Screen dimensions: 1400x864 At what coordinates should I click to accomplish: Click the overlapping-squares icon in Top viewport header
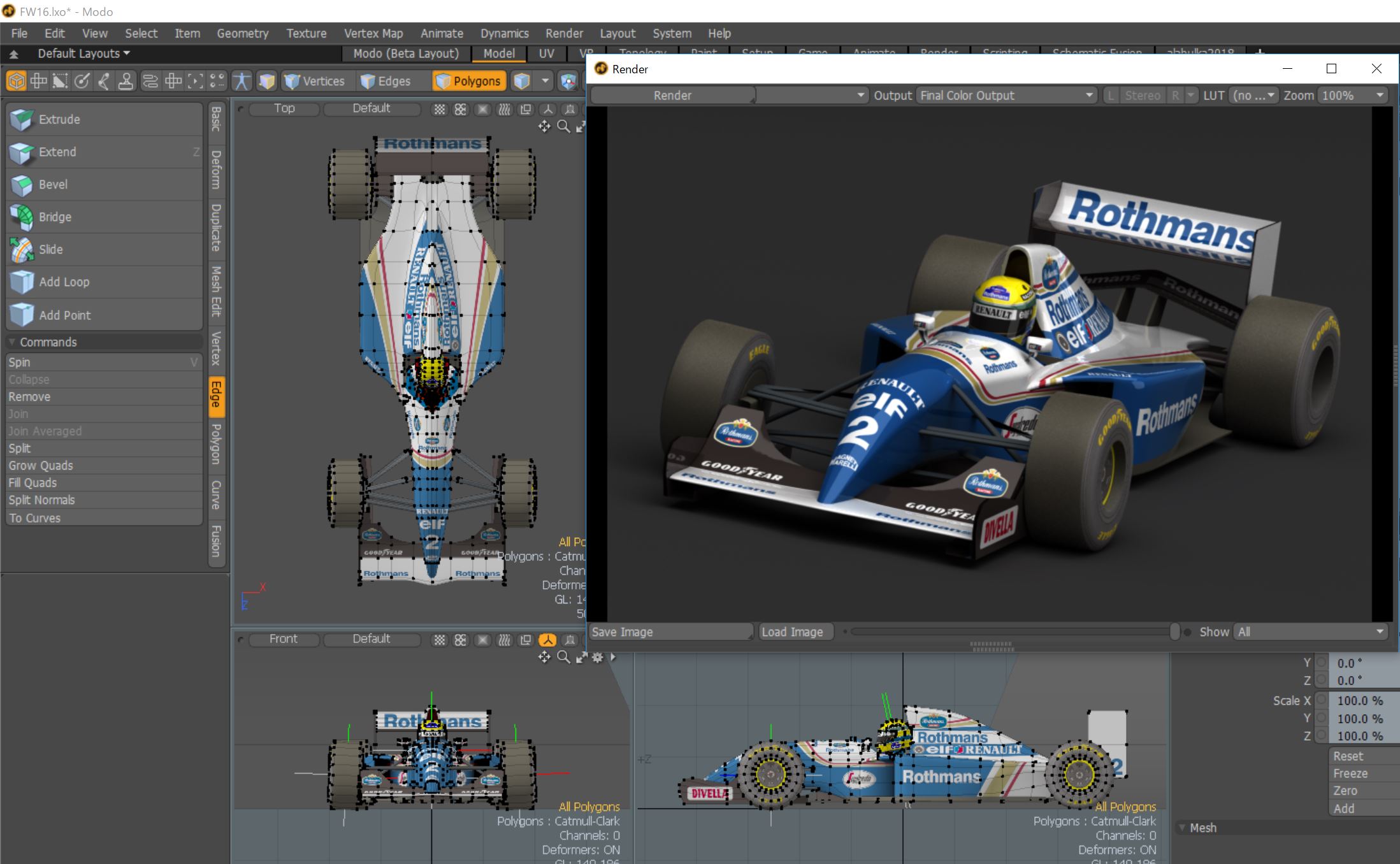(526, 109)
